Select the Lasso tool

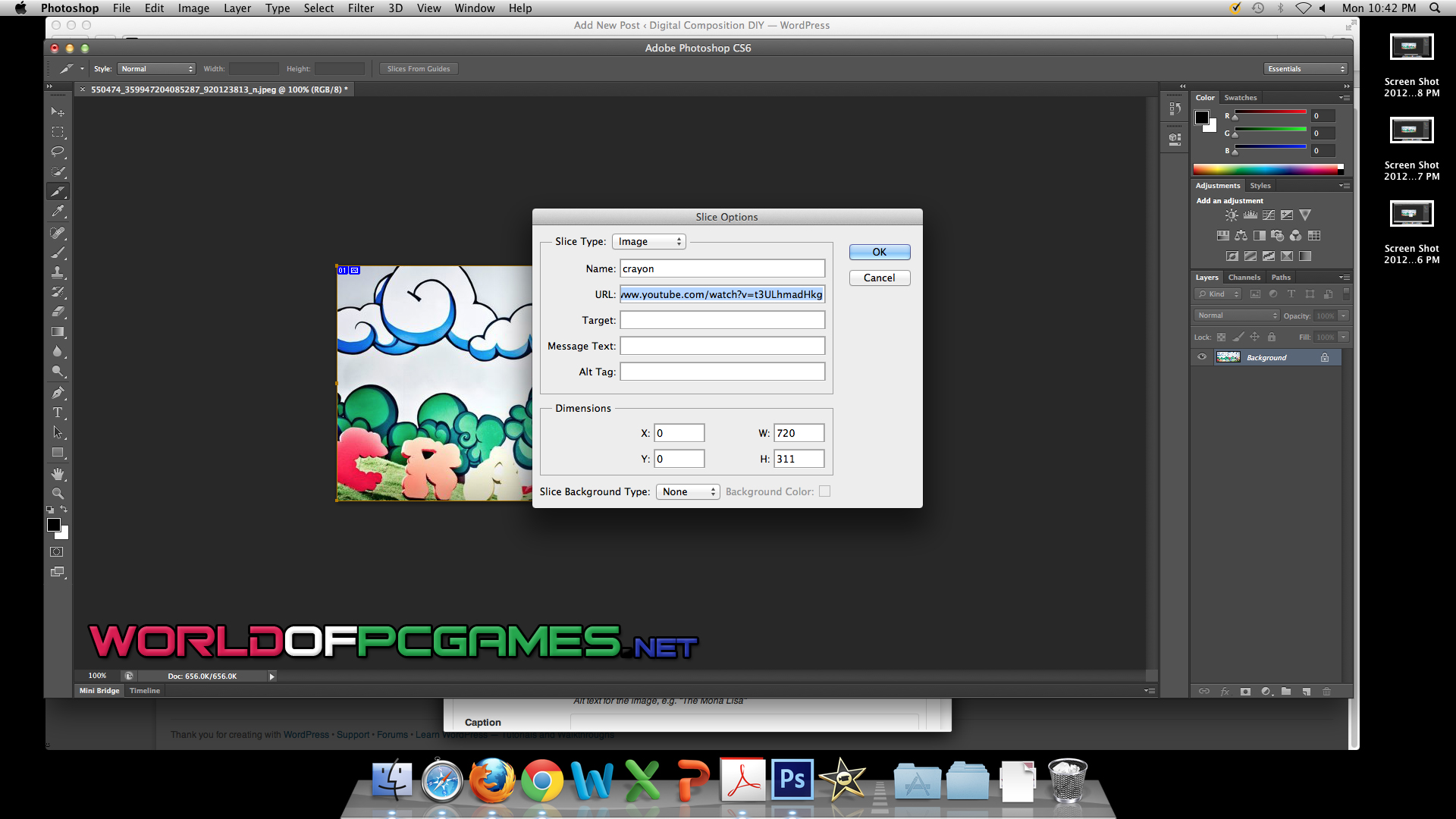click(58, 152)
